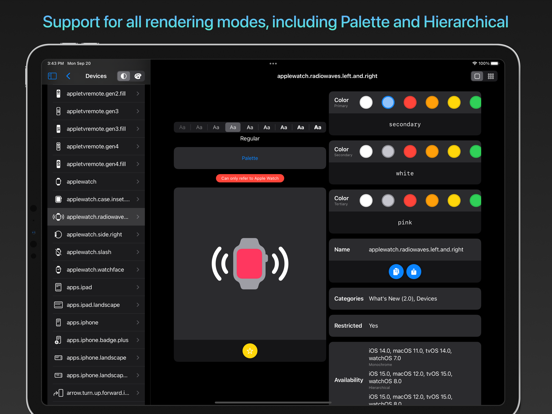552x414 pixels.
Task: Switch to single symbol view mode
Action: (477, 76)
